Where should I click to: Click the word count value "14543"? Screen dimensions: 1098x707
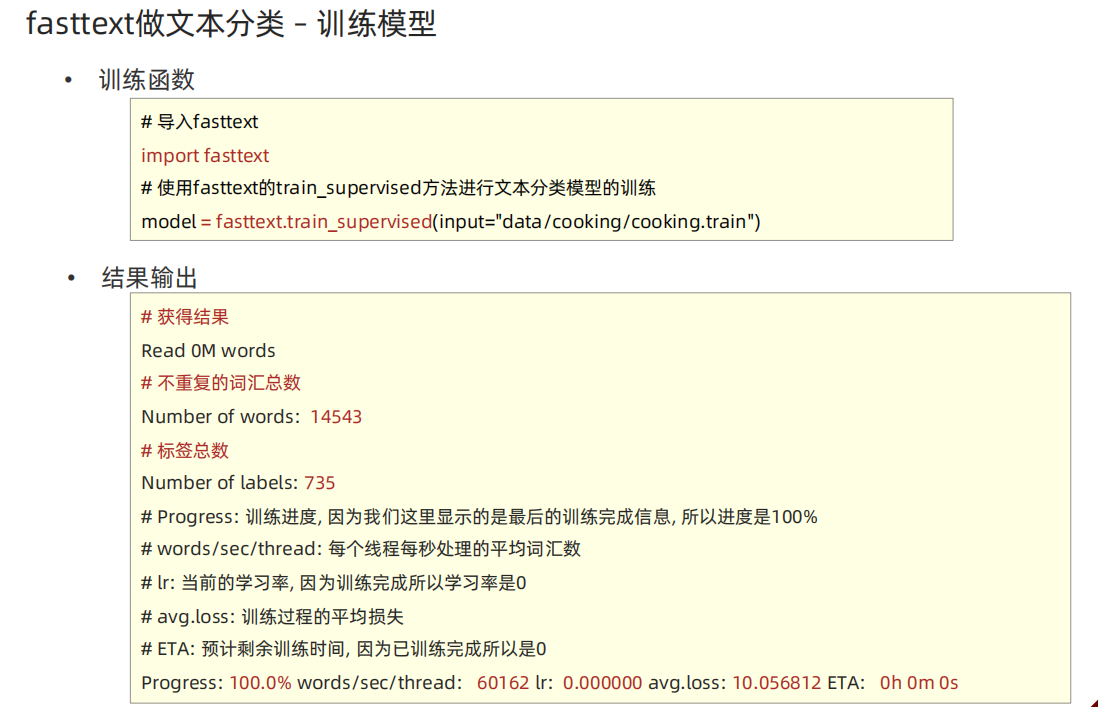click(x=336, y=416)
